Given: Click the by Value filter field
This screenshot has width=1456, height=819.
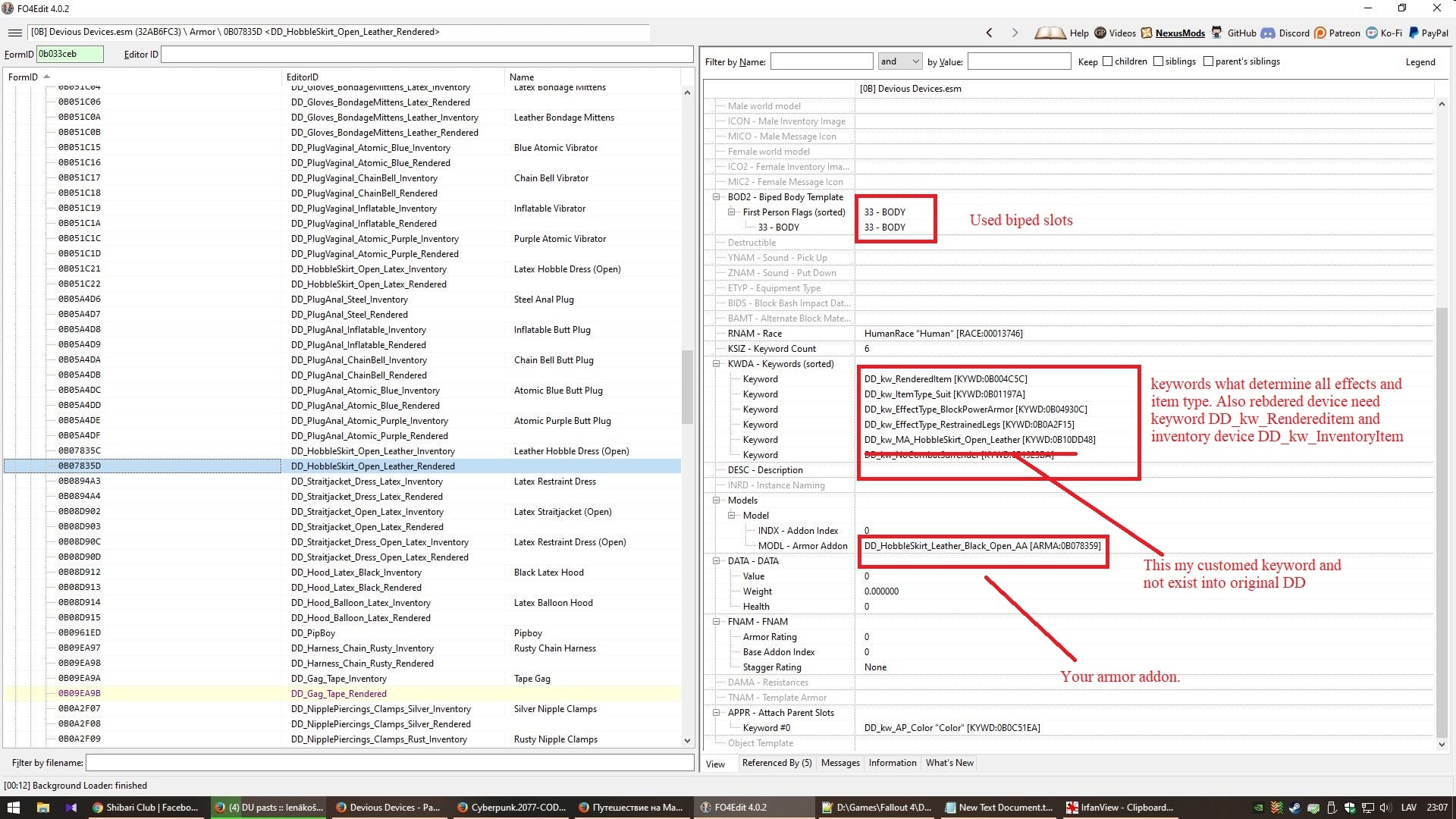Looking at the screenshot, I should (1018, 61).
